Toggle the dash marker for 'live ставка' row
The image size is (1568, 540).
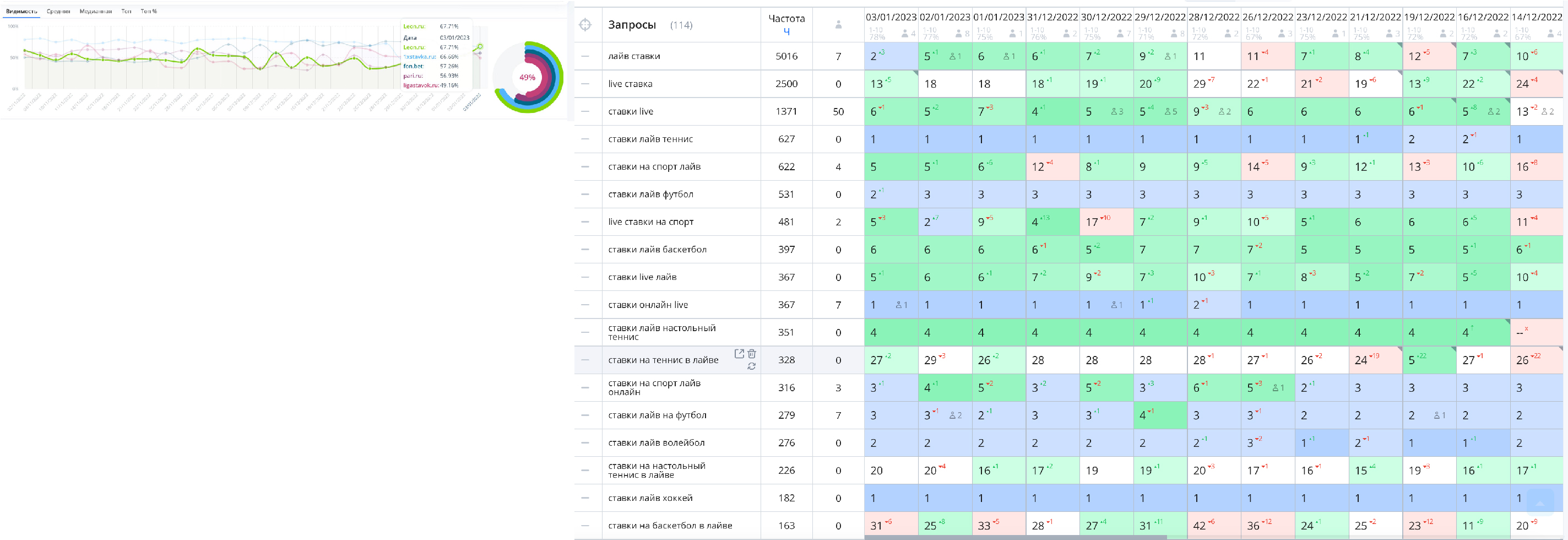585,84
